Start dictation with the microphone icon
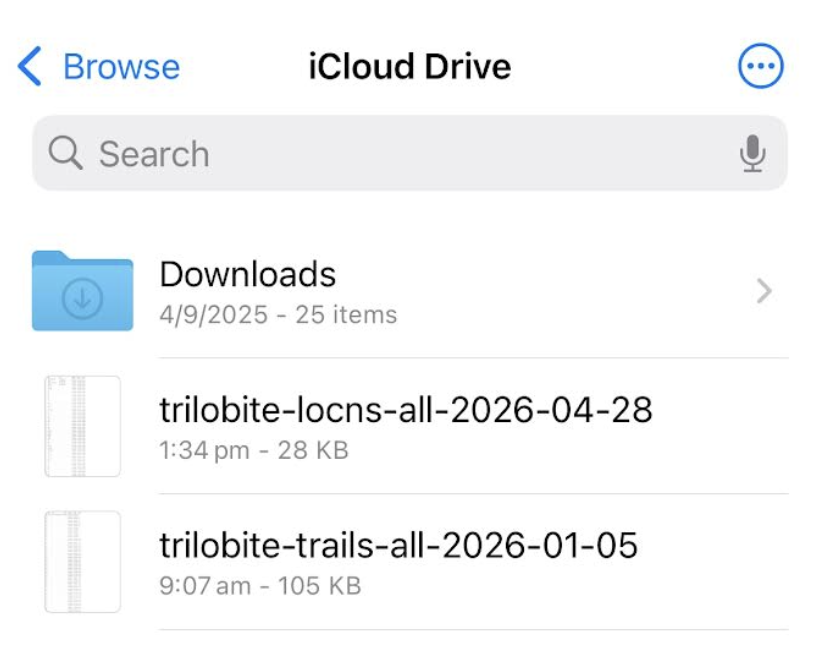This screenshot has height=648, width=818. (x=752, y=154)
